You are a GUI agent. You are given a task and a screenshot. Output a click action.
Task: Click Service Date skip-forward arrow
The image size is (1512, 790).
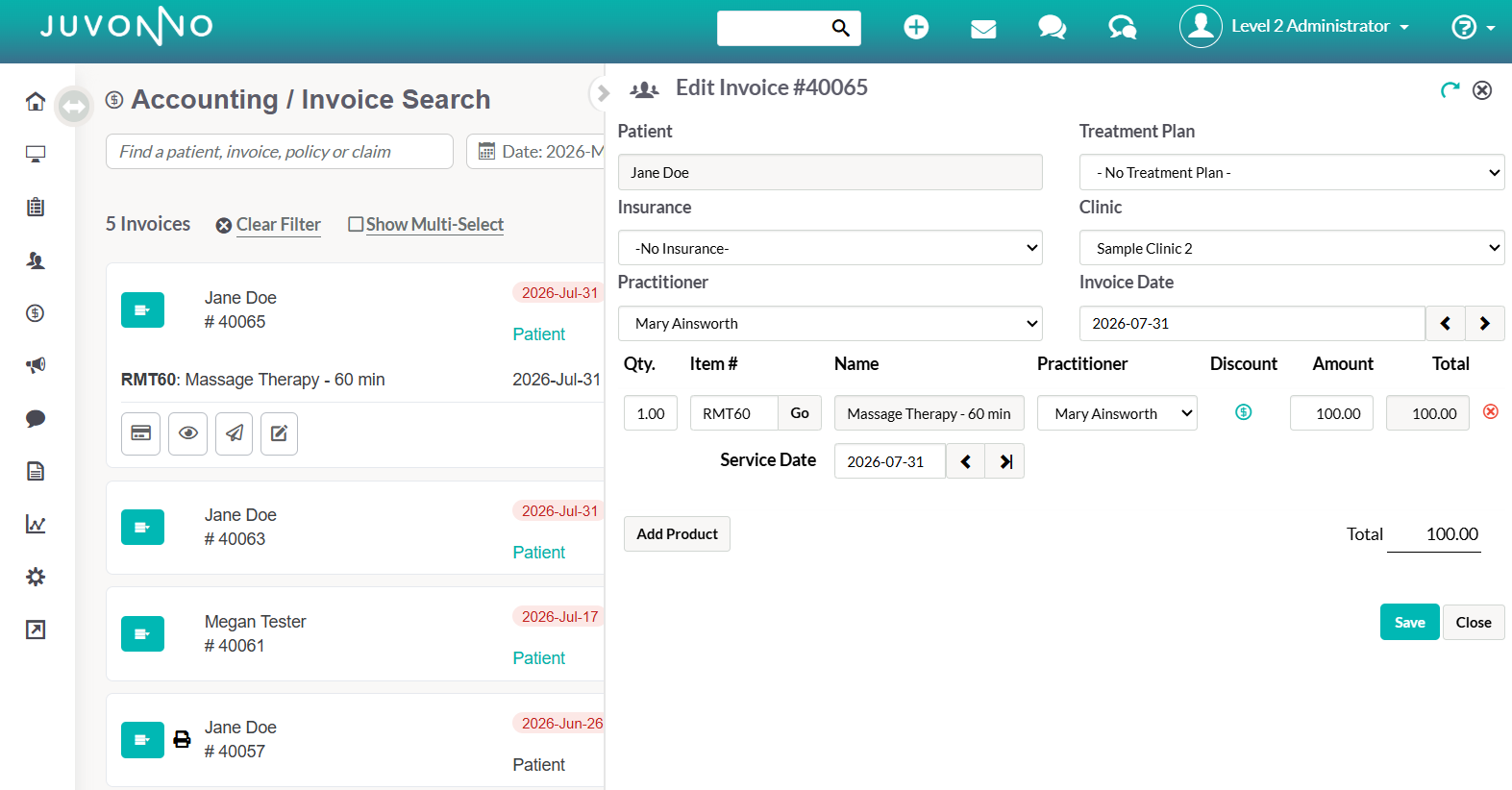pyautogui.click(x=1005, y=461)
